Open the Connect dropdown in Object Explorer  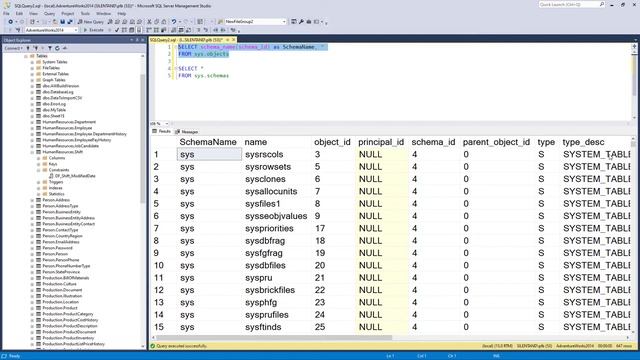[13, 48]
